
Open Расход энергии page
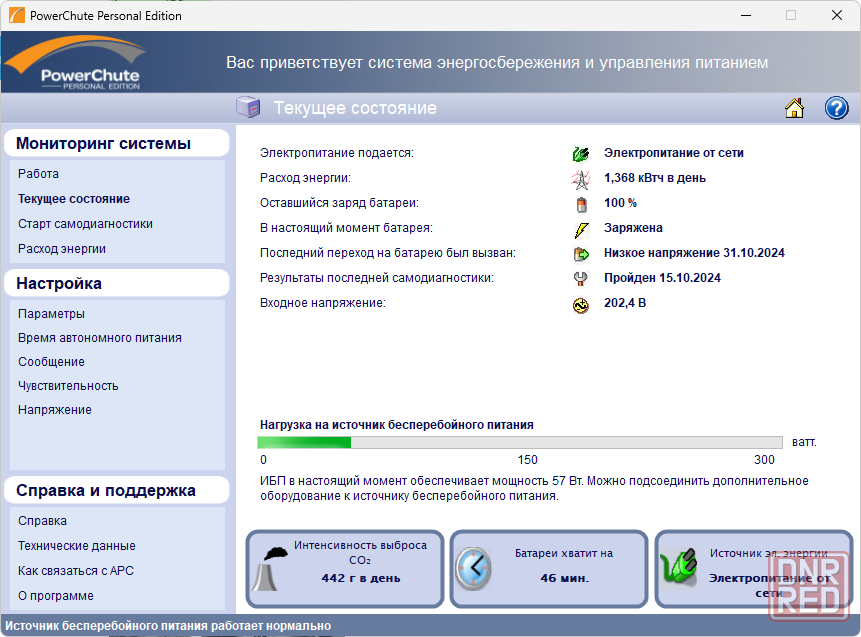(x=61, y=249)
